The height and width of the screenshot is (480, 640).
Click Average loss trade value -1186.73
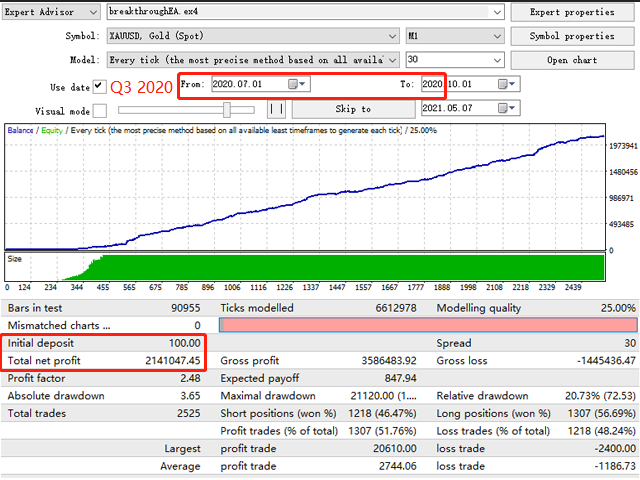[615, 466]
